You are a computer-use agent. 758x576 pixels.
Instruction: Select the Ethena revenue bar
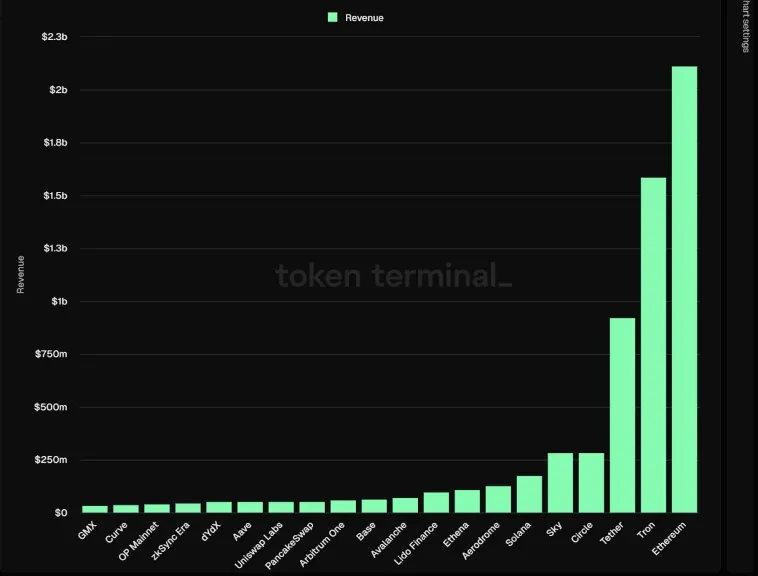coord(467,501)
